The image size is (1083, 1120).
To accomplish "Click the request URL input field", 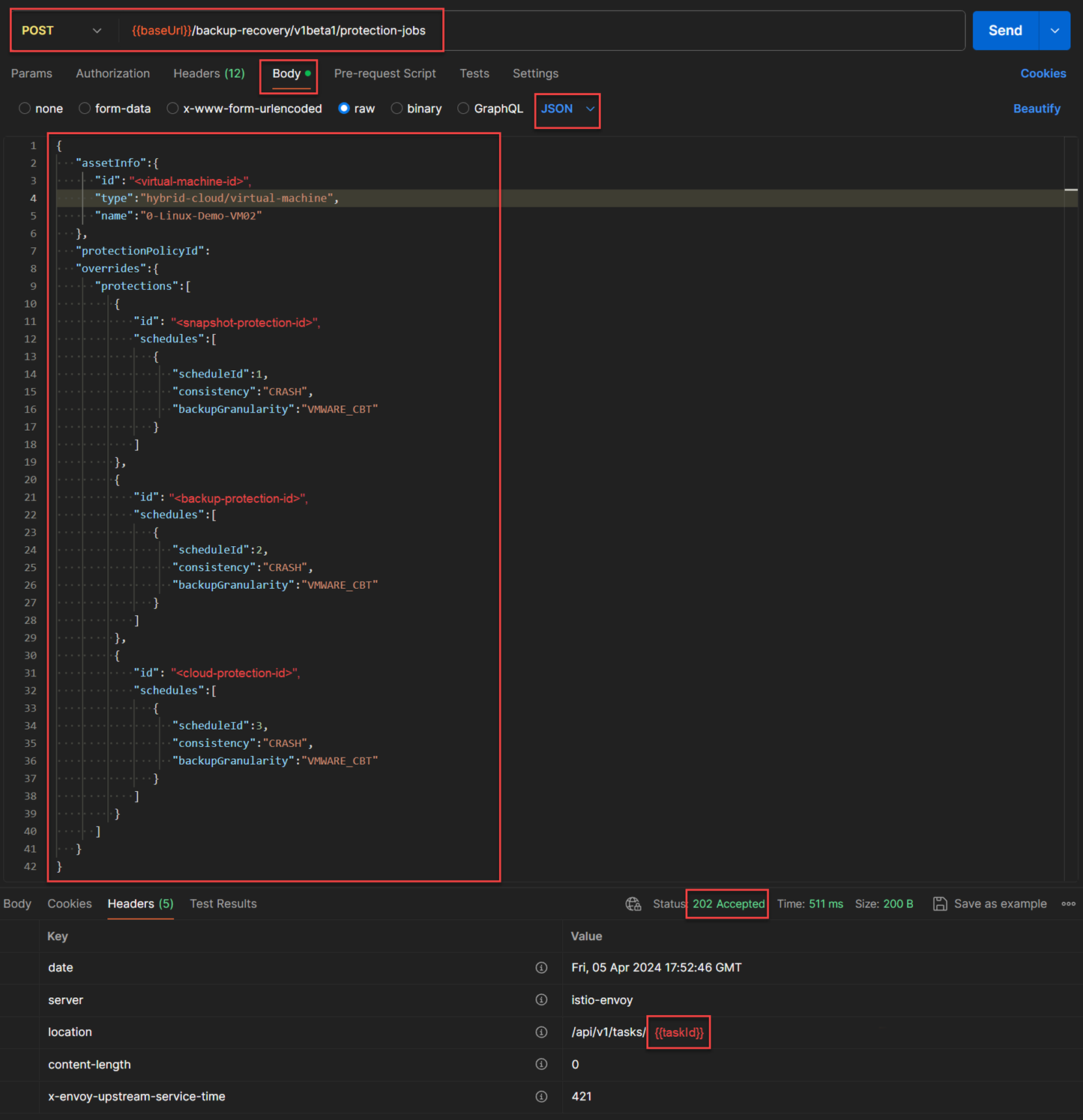I will click(x=543, y=31).
